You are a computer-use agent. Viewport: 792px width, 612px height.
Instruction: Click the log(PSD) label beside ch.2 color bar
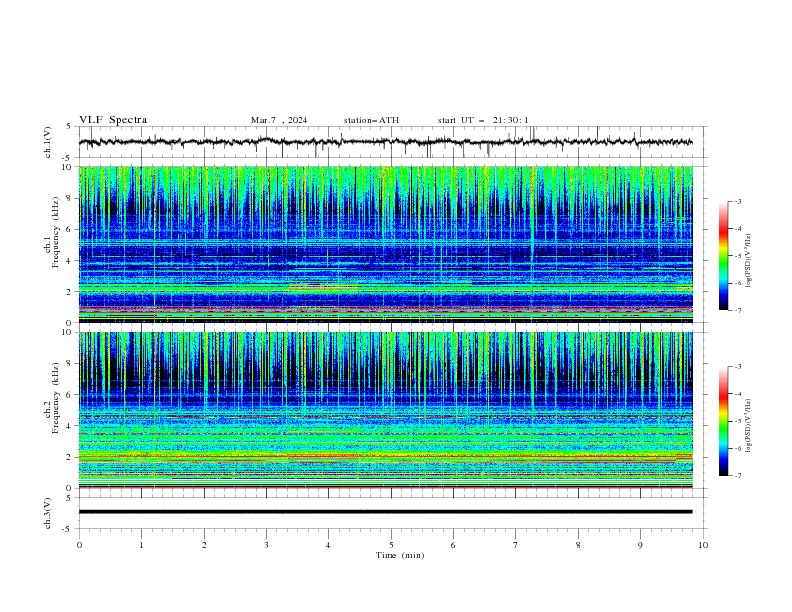coord(749,426)
